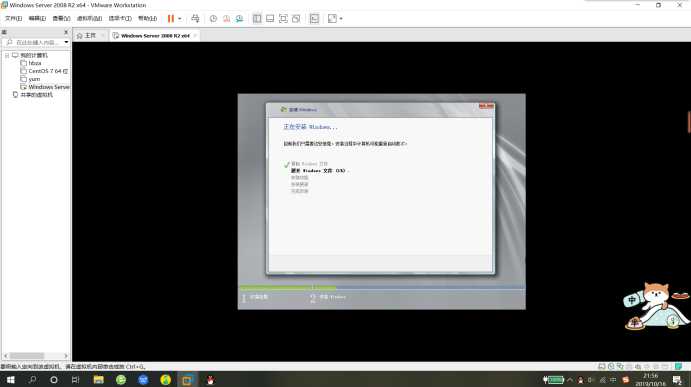Switch to Unity mode icon
Image resolution: width=691 pixels, height=387 pixels.
tap(296, 19)
